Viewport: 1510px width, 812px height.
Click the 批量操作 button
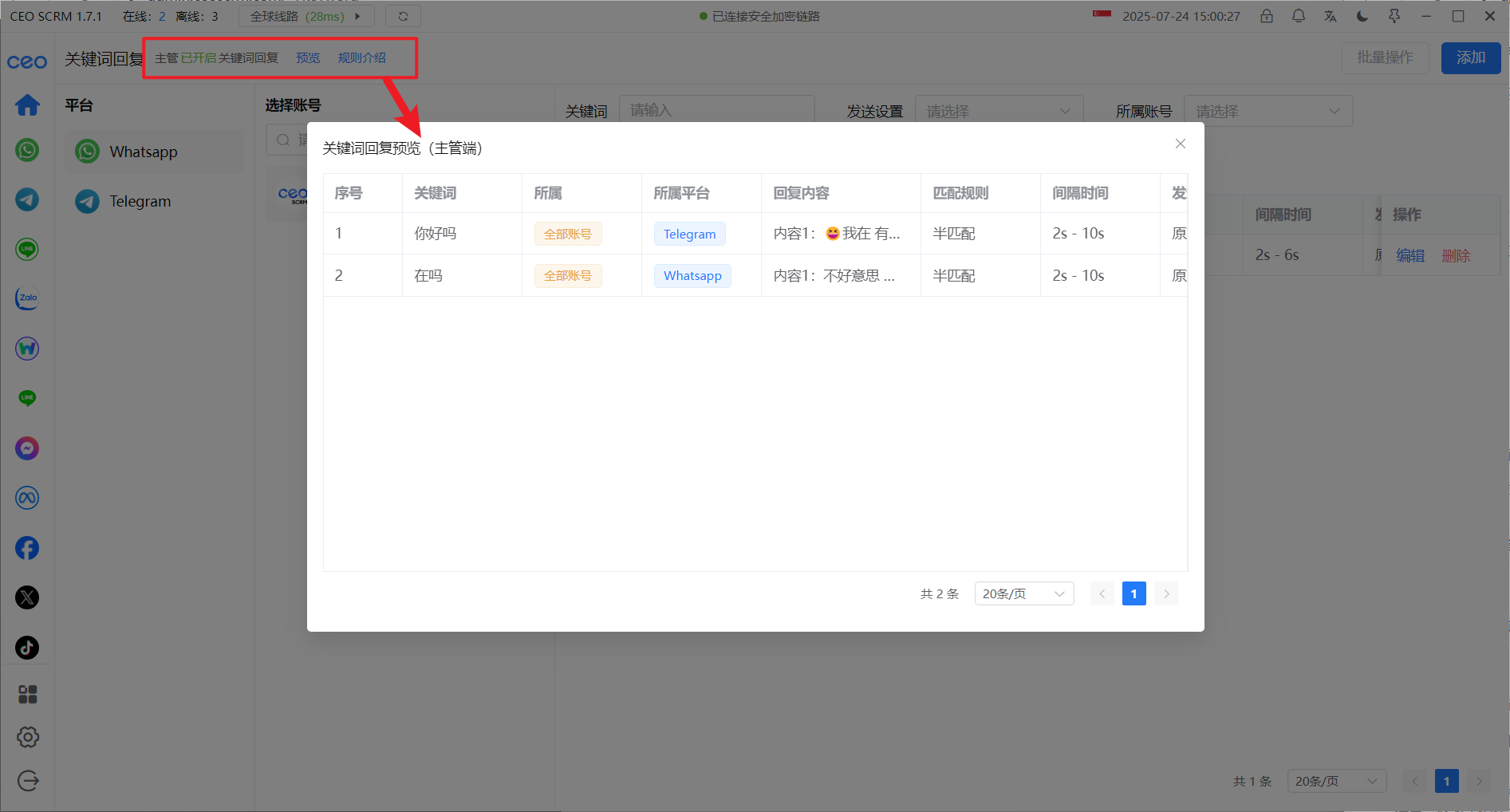tap(1386, 57)
